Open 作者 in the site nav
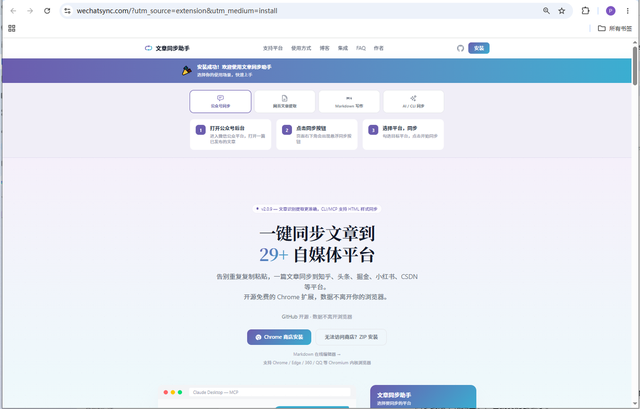Image resolution: width=640 pixels, height=409 pixels. point(379,48)
